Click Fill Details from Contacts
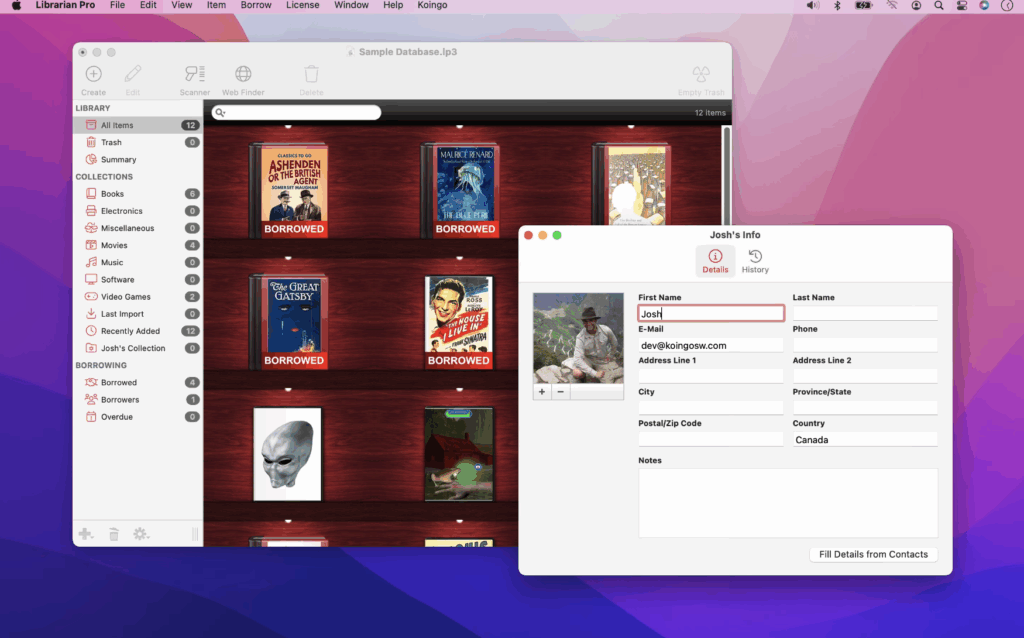 (872, 553)
